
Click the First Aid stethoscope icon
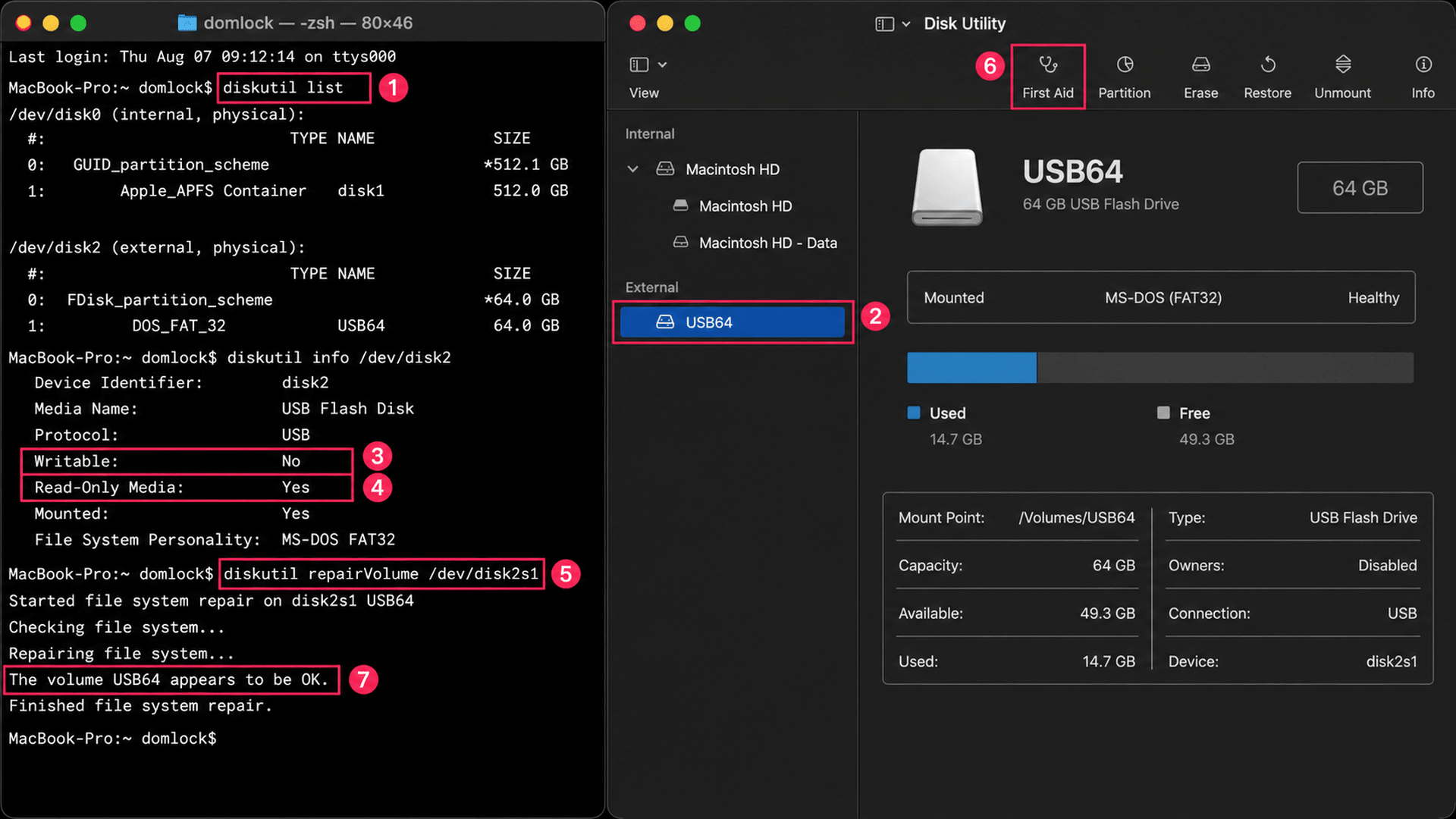click(x=1048, y=64)
